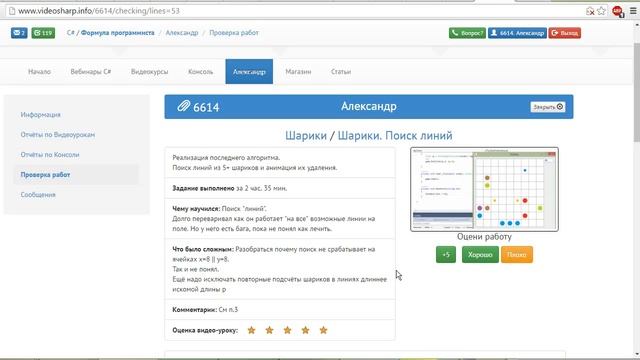Image resolution: width=640 pixels, height=360 pixels.
Task: Open the messages badge showing 2
Action: (x=19, y=33)
